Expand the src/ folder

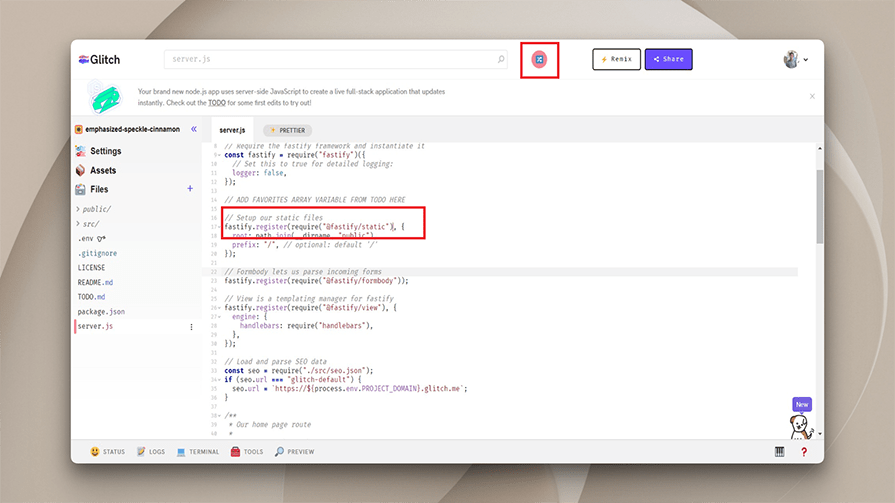pos(88,224)
